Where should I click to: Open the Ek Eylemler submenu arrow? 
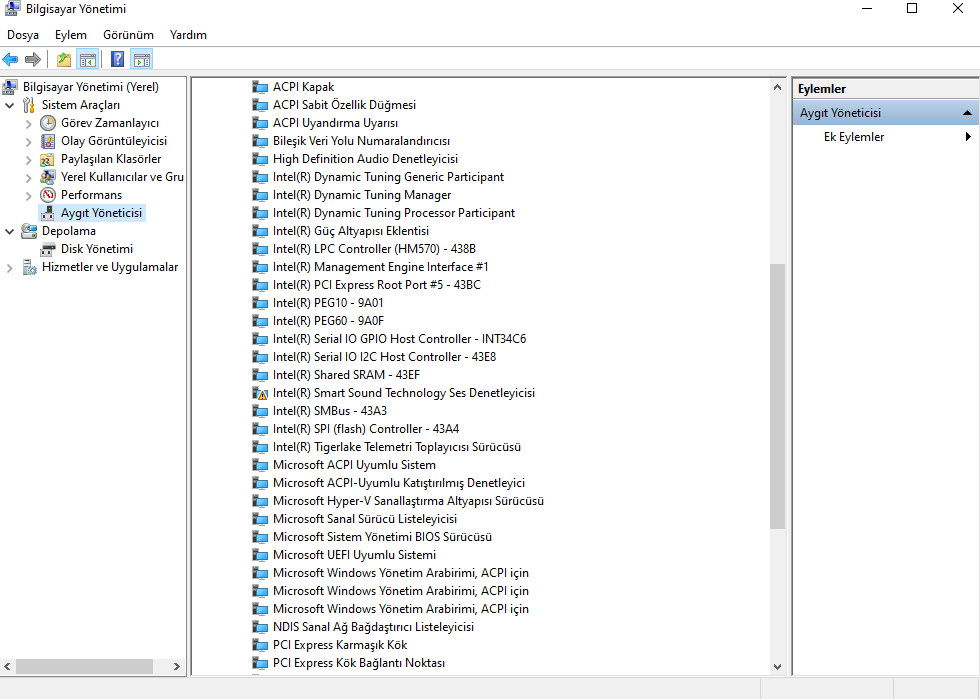point(968,137)
